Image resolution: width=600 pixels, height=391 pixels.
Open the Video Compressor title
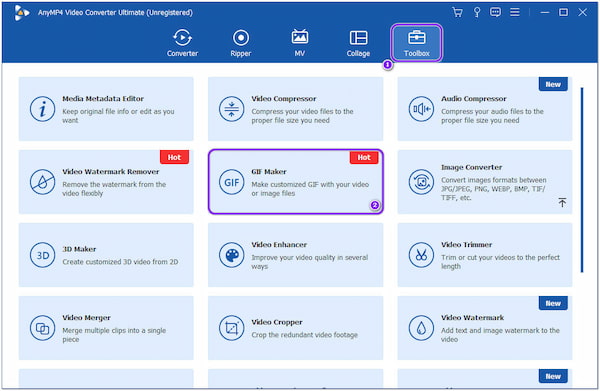284,99
